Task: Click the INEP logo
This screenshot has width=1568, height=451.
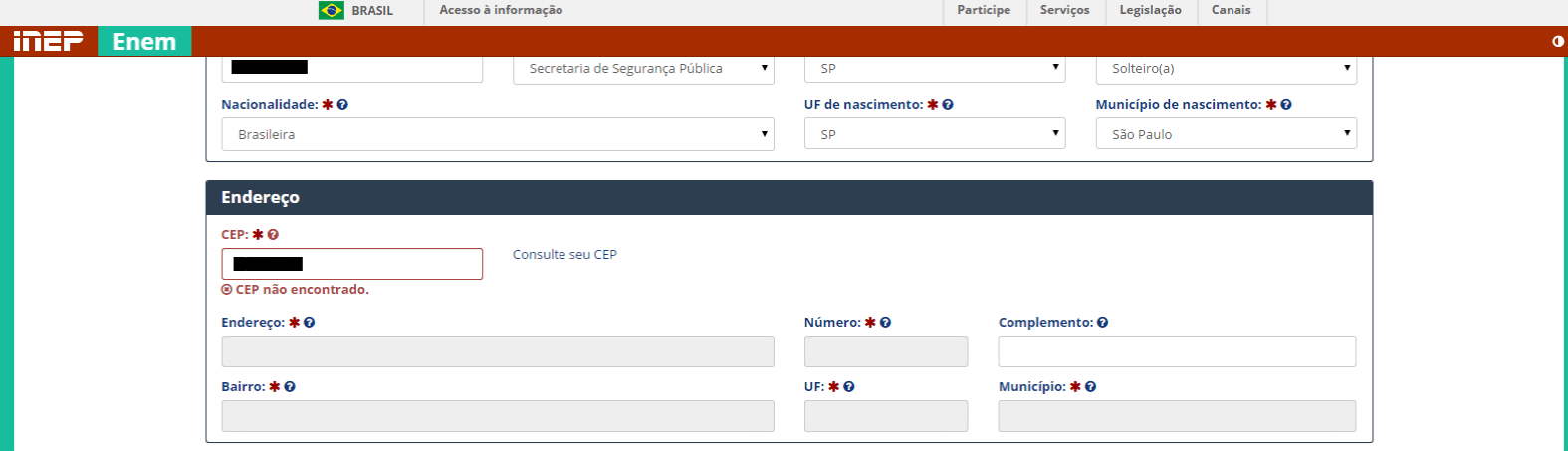Action: coord(48,42)
